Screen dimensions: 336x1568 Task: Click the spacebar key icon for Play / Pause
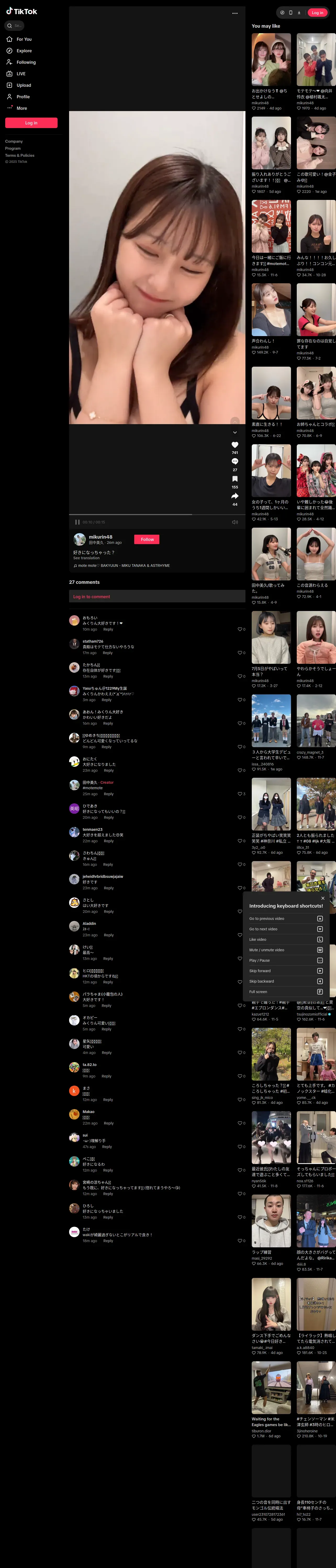[320, 960]
